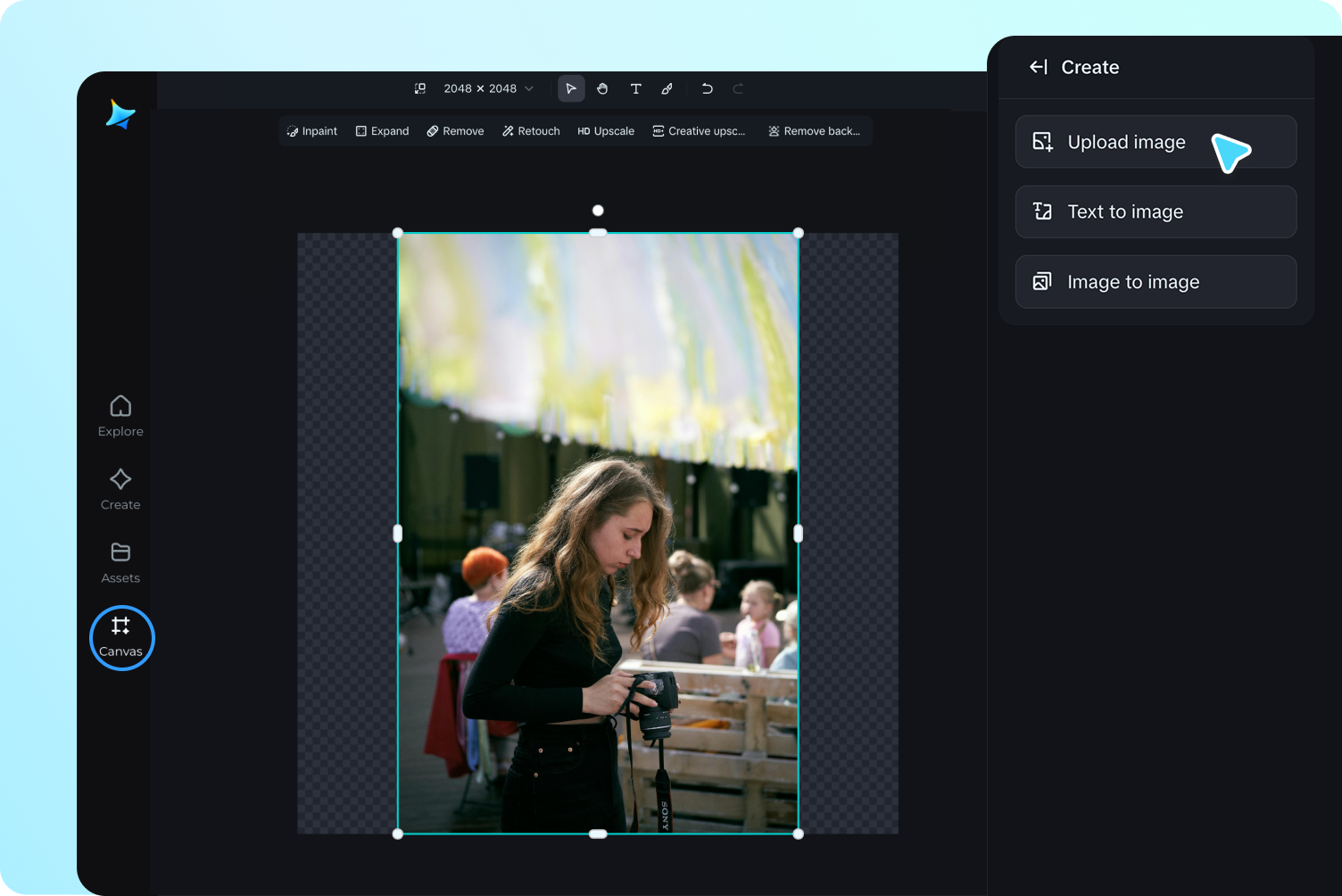Image resolution: width=1342 pixels, height=896 pixels.
Task: Collapse the Create panel with back arrow
Action: click(x=1039, y=67)
